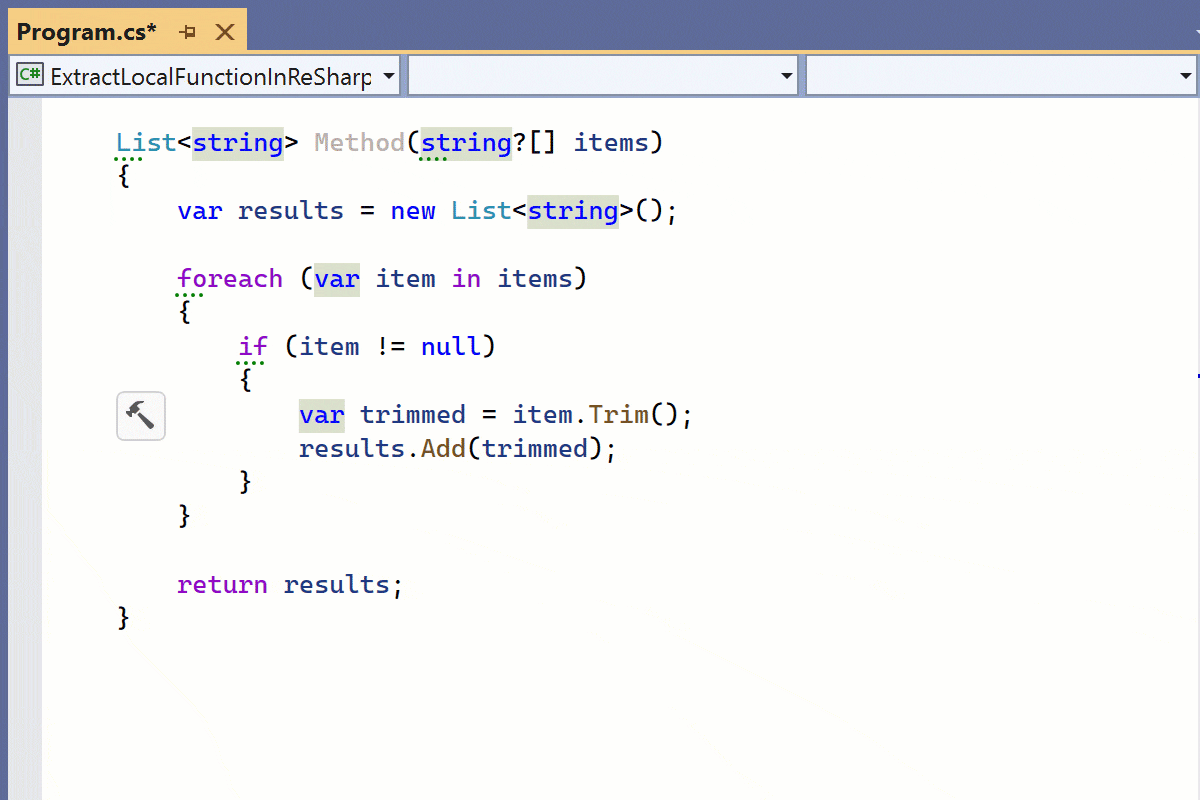The width and height of the screenshot is (1200, 800).
Task: Open the hammer quick actions icon
Action: tap(141, 416)
